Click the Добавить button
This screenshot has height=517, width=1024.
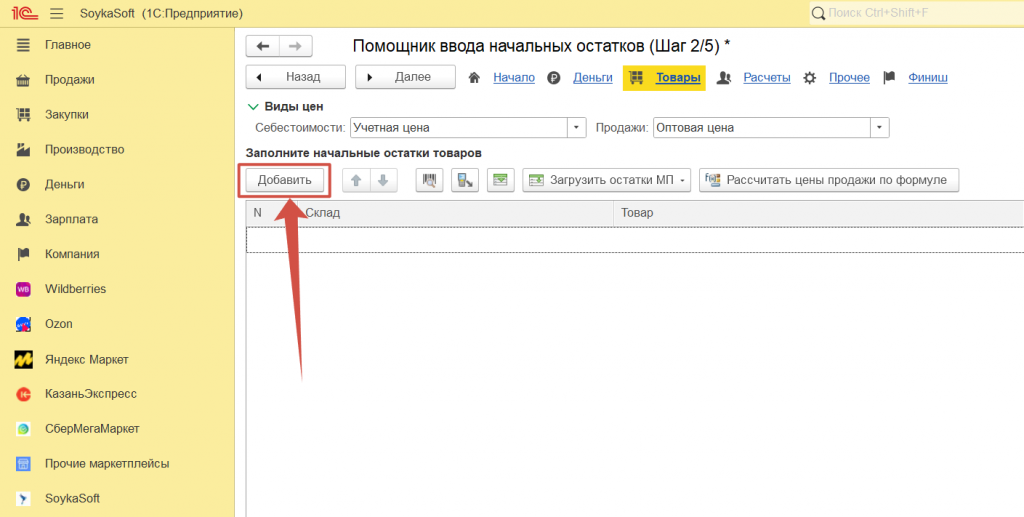(x=285, y=180)
